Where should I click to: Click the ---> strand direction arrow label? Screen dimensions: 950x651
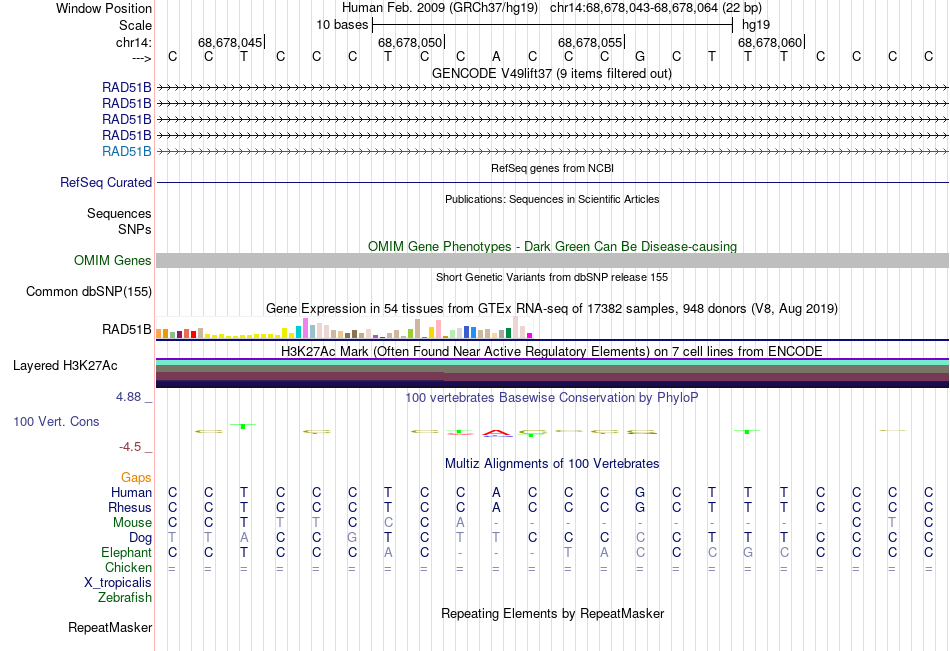click(141, 58)
